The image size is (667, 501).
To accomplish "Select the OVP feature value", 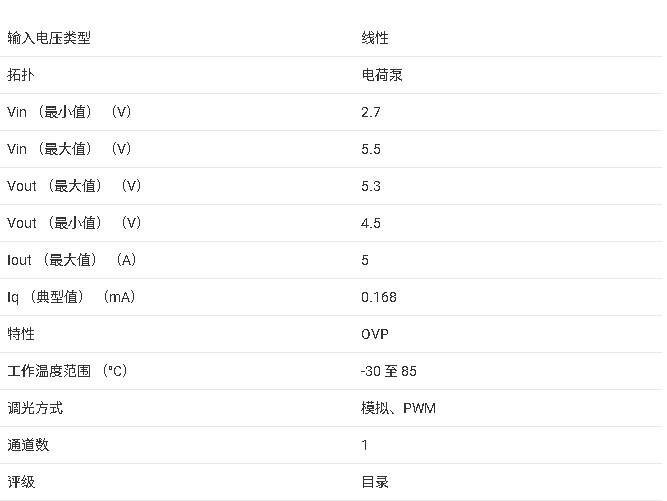I will [x=375, y=334].
